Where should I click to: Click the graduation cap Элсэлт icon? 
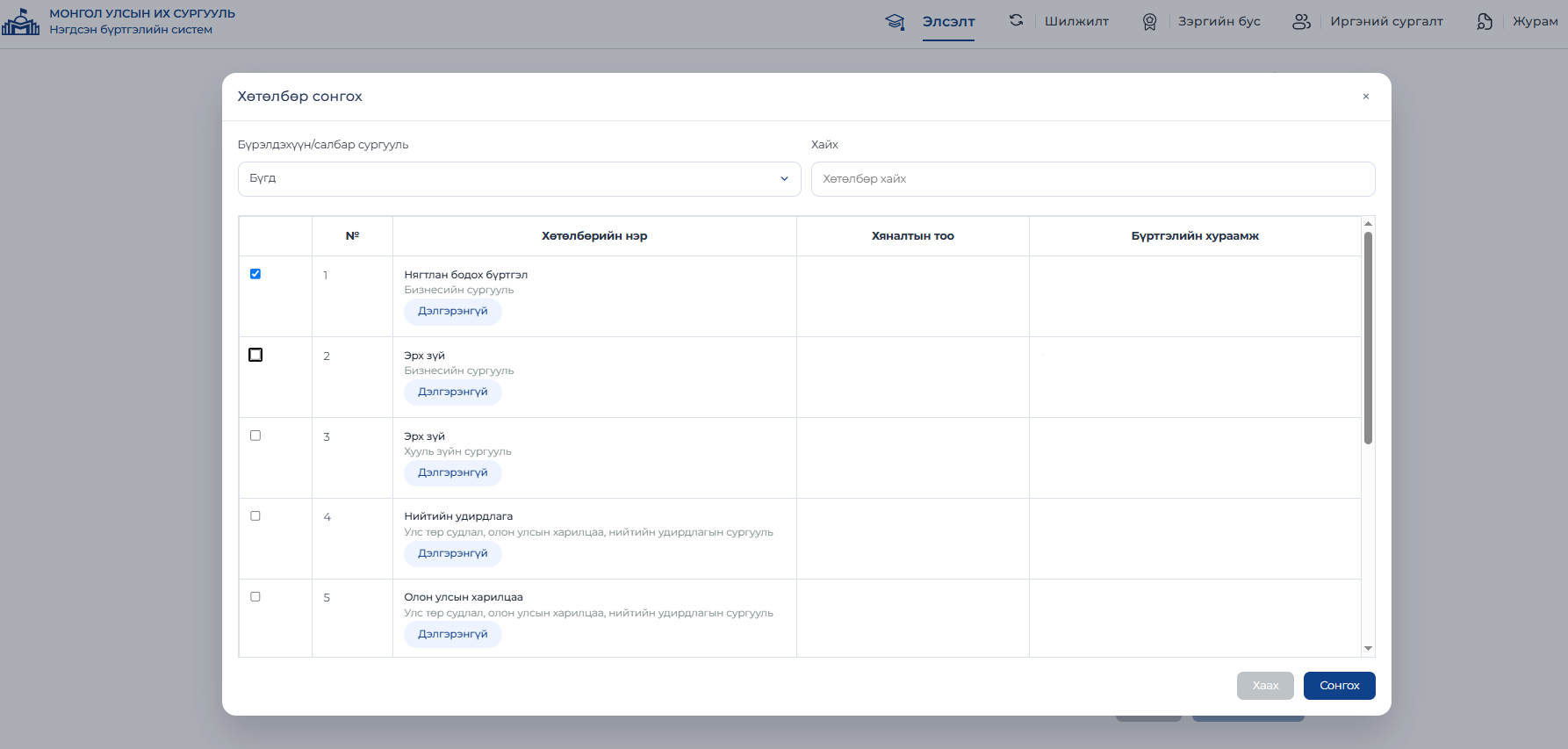(895, 22)
